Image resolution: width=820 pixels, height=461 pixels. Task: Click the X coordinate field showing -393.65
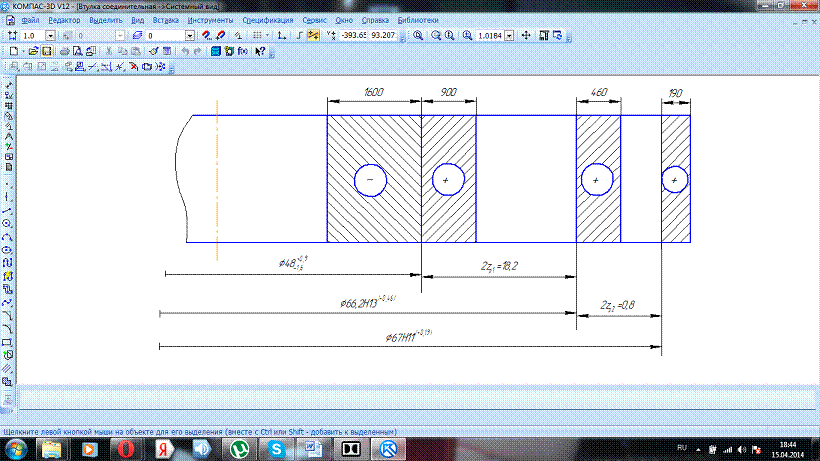(353, 35)
